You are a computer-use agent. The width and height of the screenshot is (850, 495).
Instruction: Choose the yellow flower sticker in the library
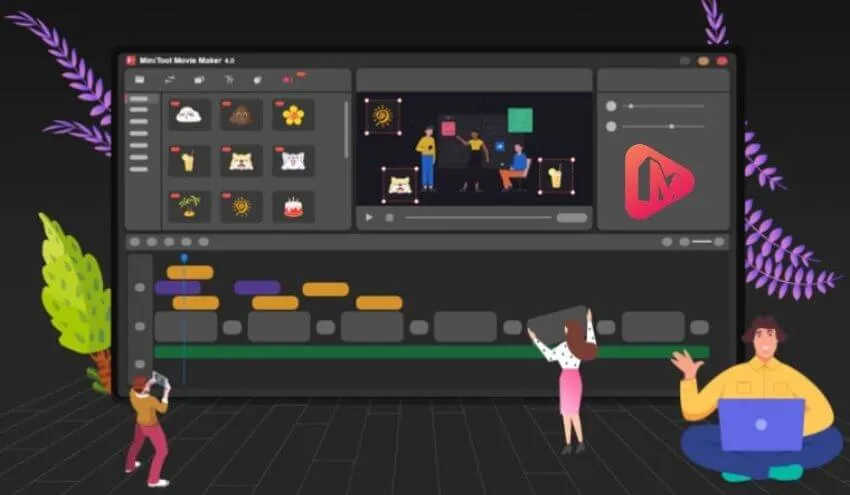click(x=293, y=114)
